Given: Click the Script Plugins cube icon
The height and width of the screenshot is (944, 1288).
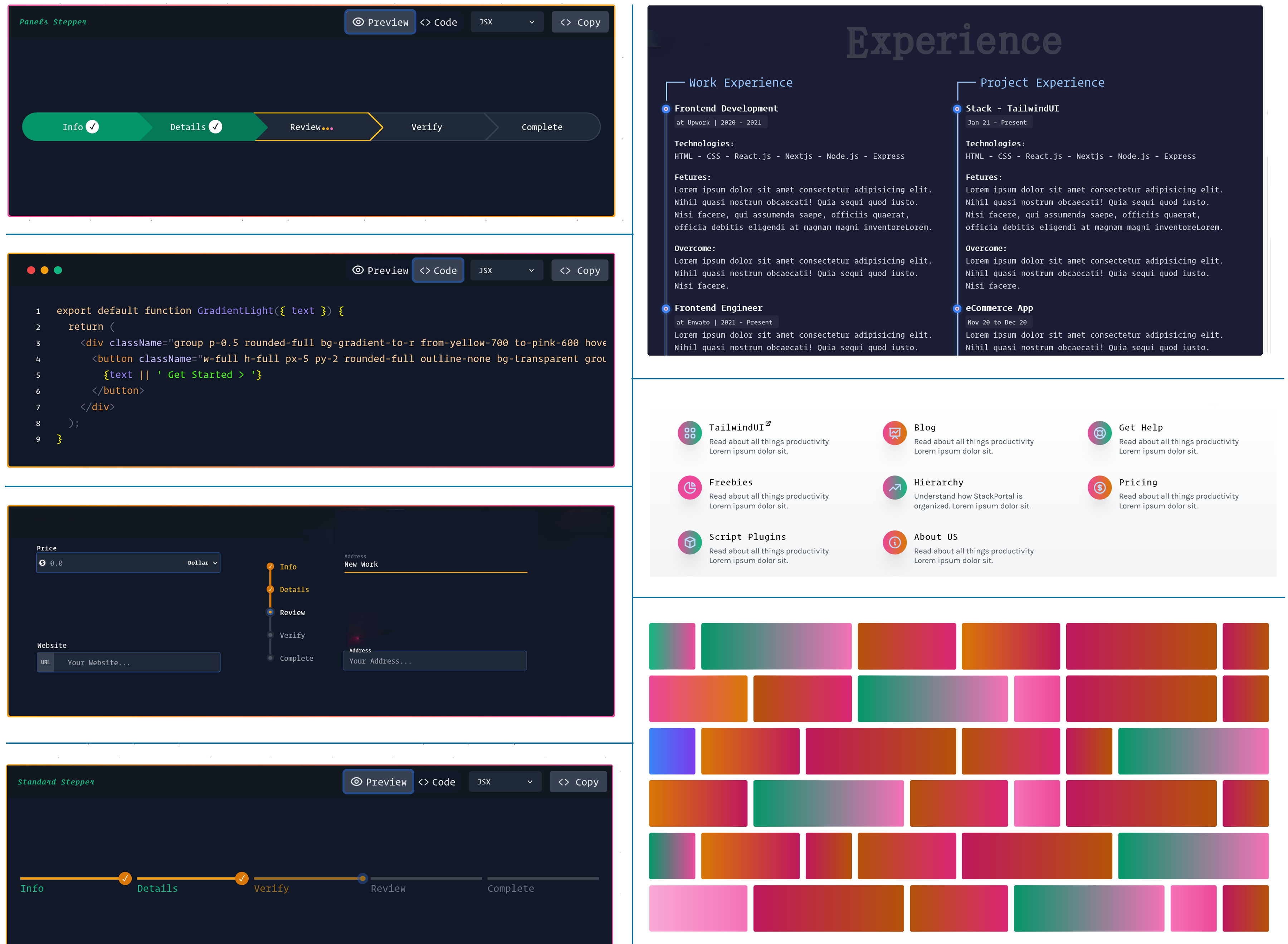Looking at the screenshot, I should (690, 542).
